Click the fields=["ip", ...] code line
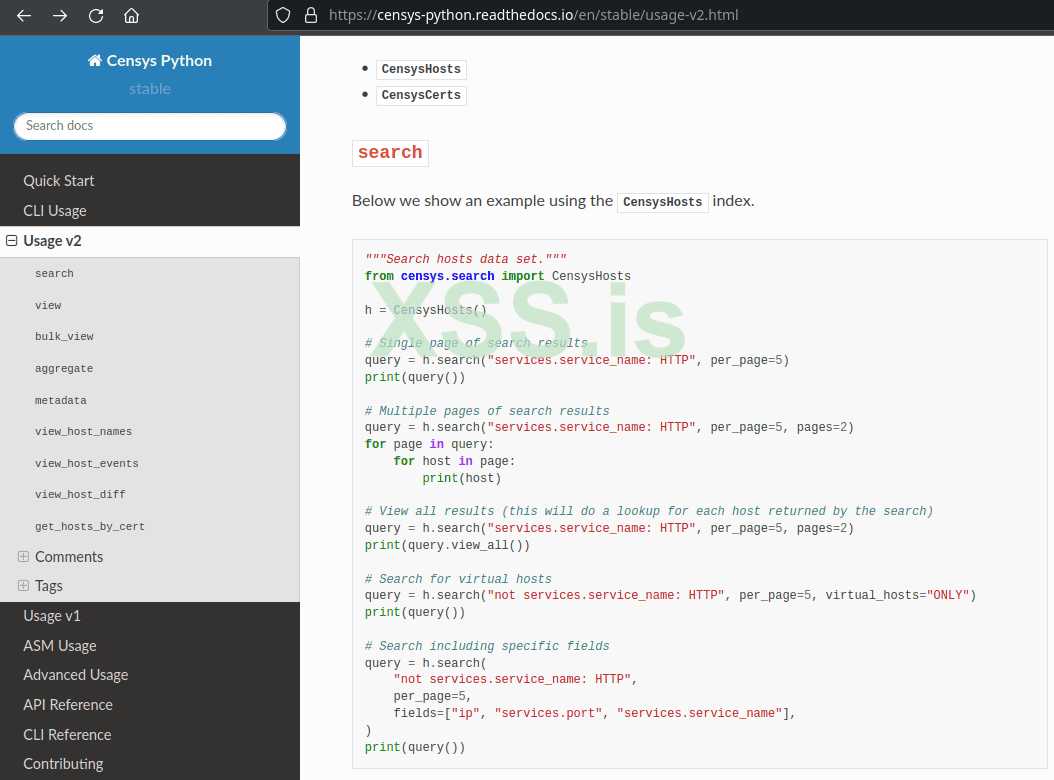This screenshot has width=1054, height=780. [x=595, y=713]
